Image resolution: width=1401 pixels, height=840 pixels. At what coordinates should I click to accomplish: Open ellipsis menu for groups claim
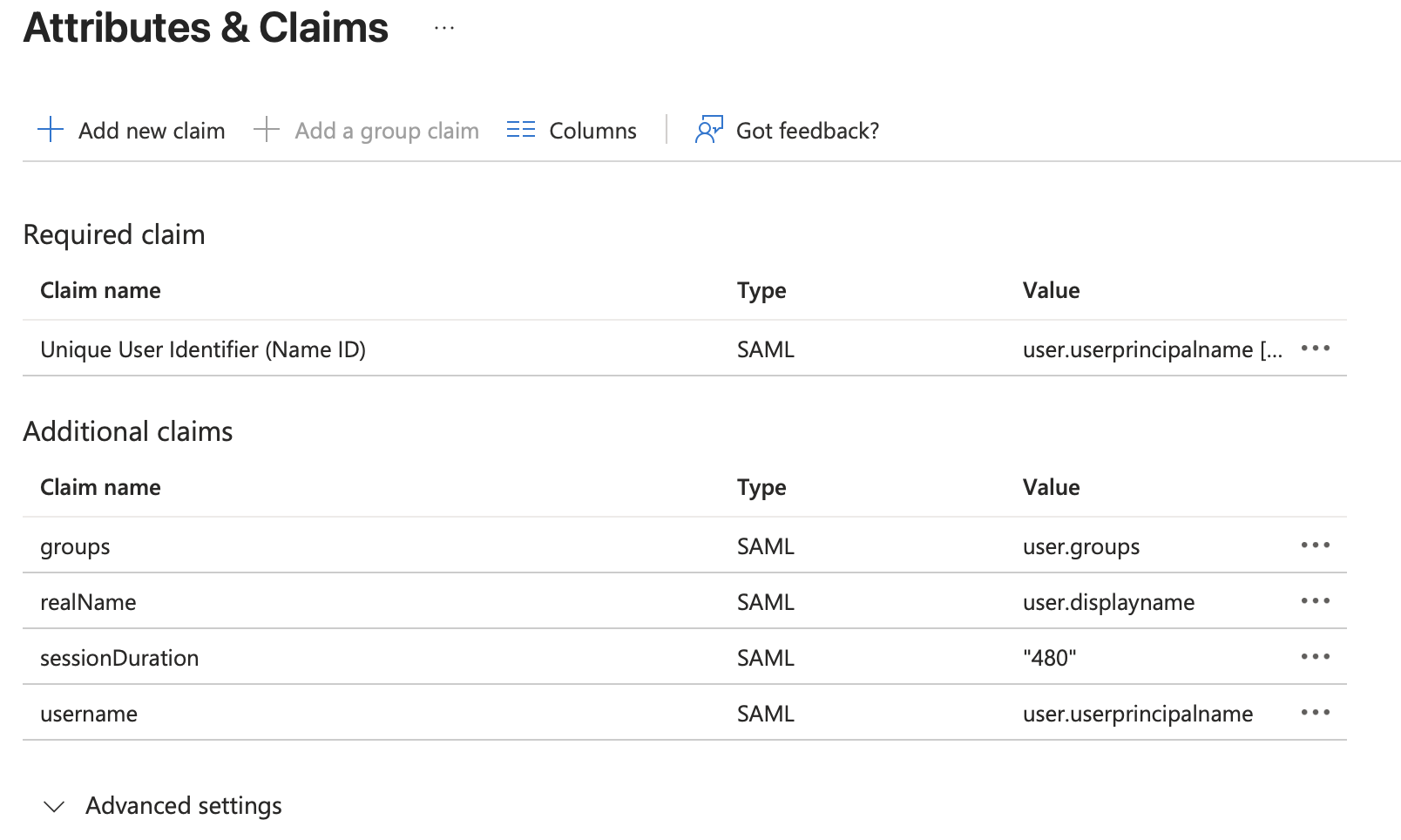pos(1315,545)
